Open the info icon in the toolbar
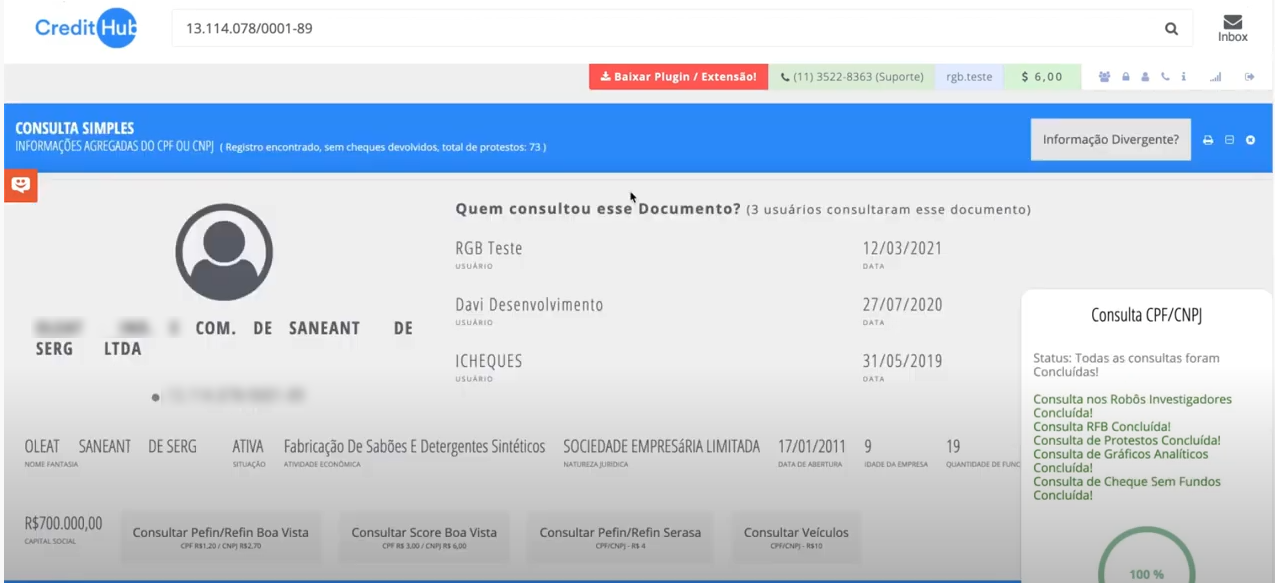The height and width of the screenshot is (583, 1275). [x=1184, y=76]
